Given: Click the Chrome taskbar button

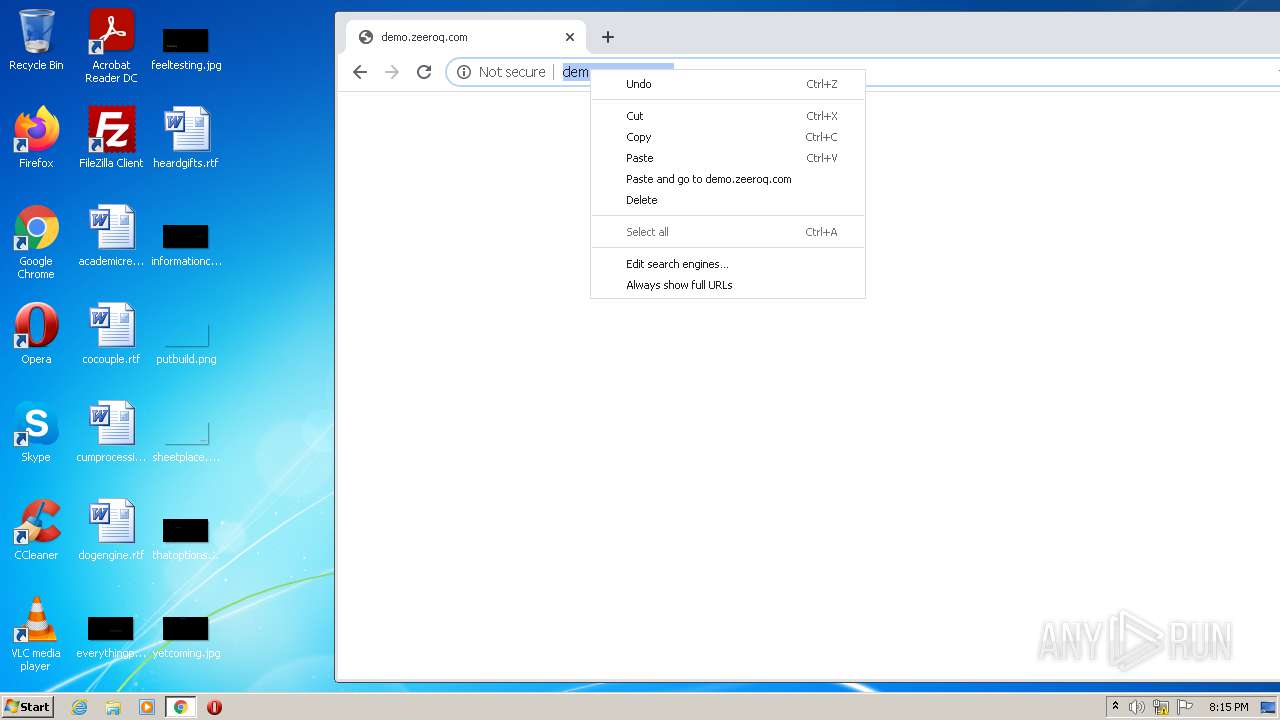Looking at the screenshot, I should [180, 707].
